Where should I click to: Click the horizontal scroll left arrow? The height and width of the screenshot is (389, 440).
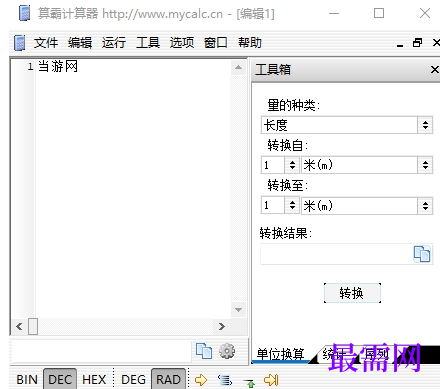click(x=19, y=326)
